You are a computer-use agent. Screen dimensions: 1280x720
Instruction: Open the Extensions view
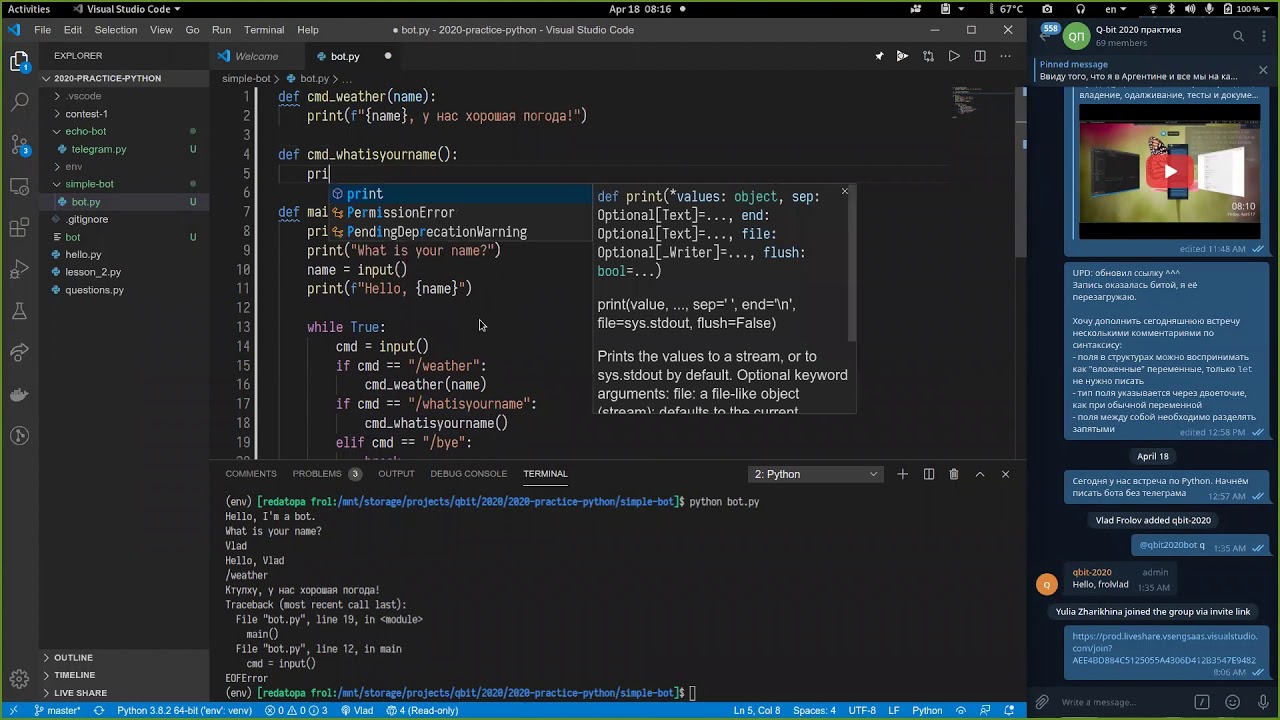pos(19,229)
